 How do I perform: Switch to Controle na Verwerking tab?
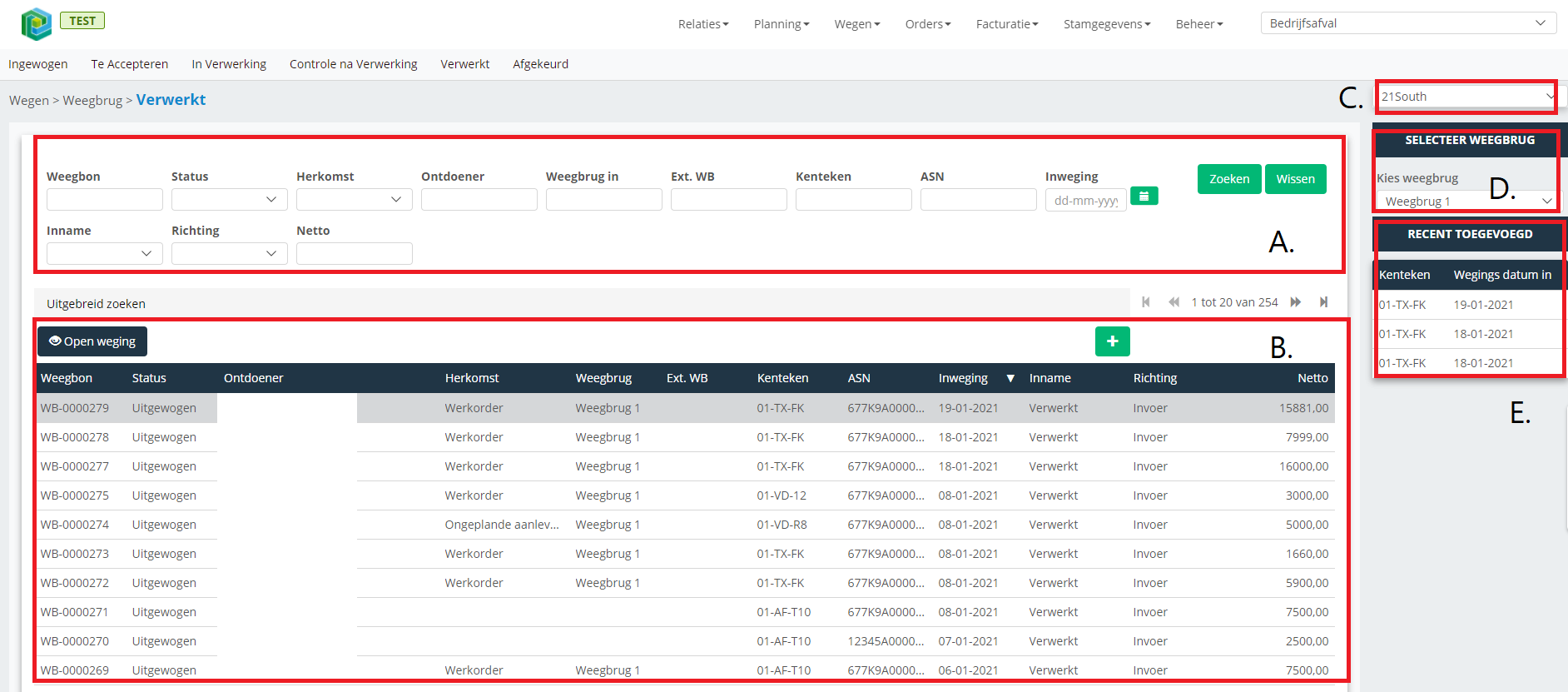(354, 64)
